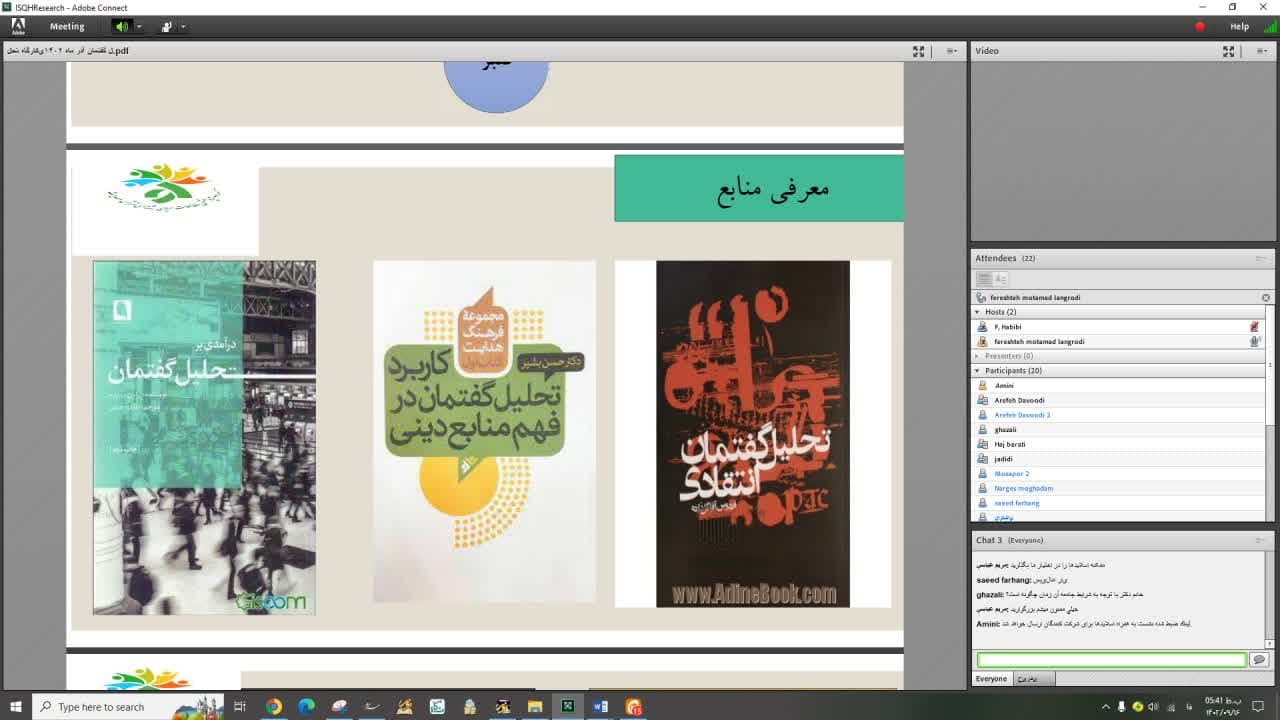Show hidden system tray icons

(x=1105, y=706)
